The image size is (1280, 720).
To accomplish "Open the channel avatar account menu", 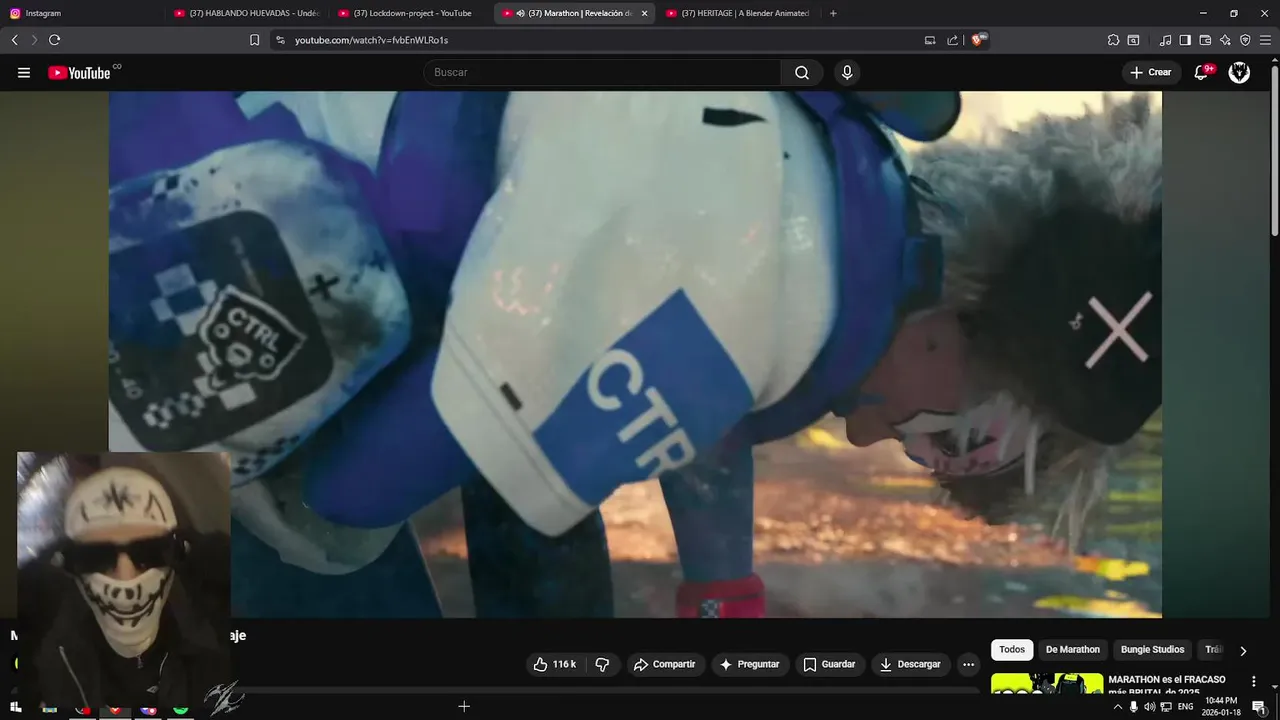I will pyautogui.click(x=1239, y=72).
